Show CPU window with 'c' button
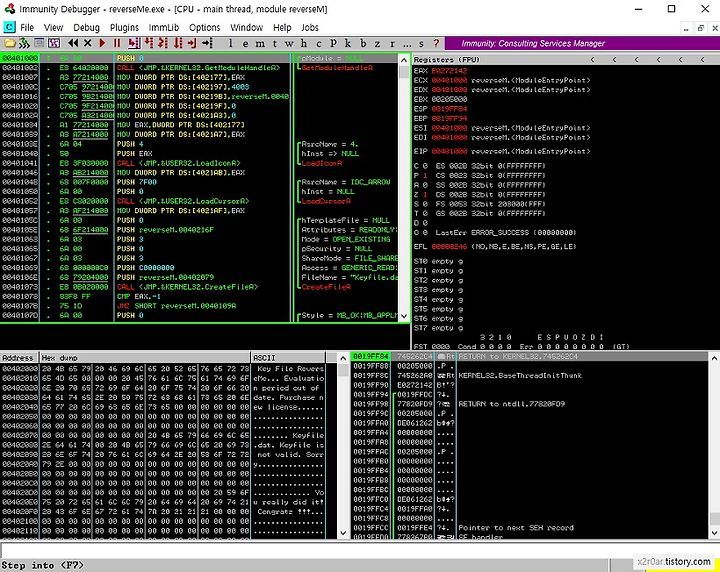 click(319, 43)
